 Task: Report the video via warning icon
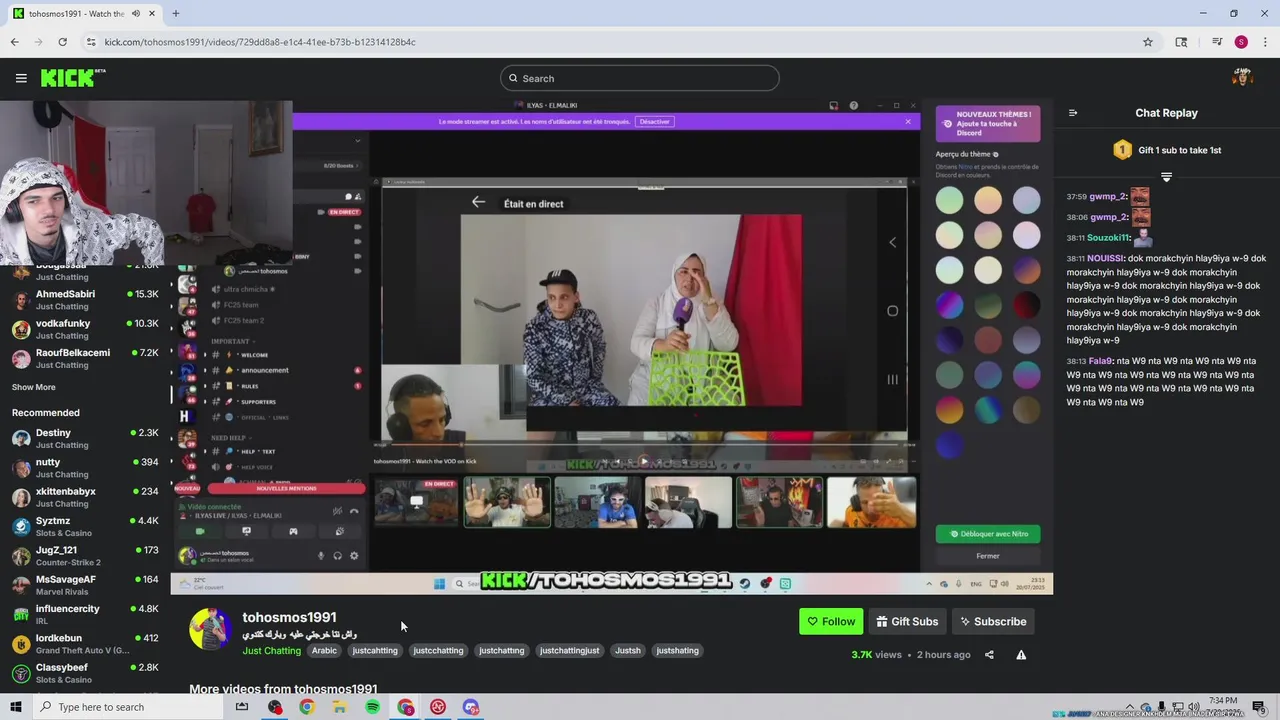[x=1021, y=655]
